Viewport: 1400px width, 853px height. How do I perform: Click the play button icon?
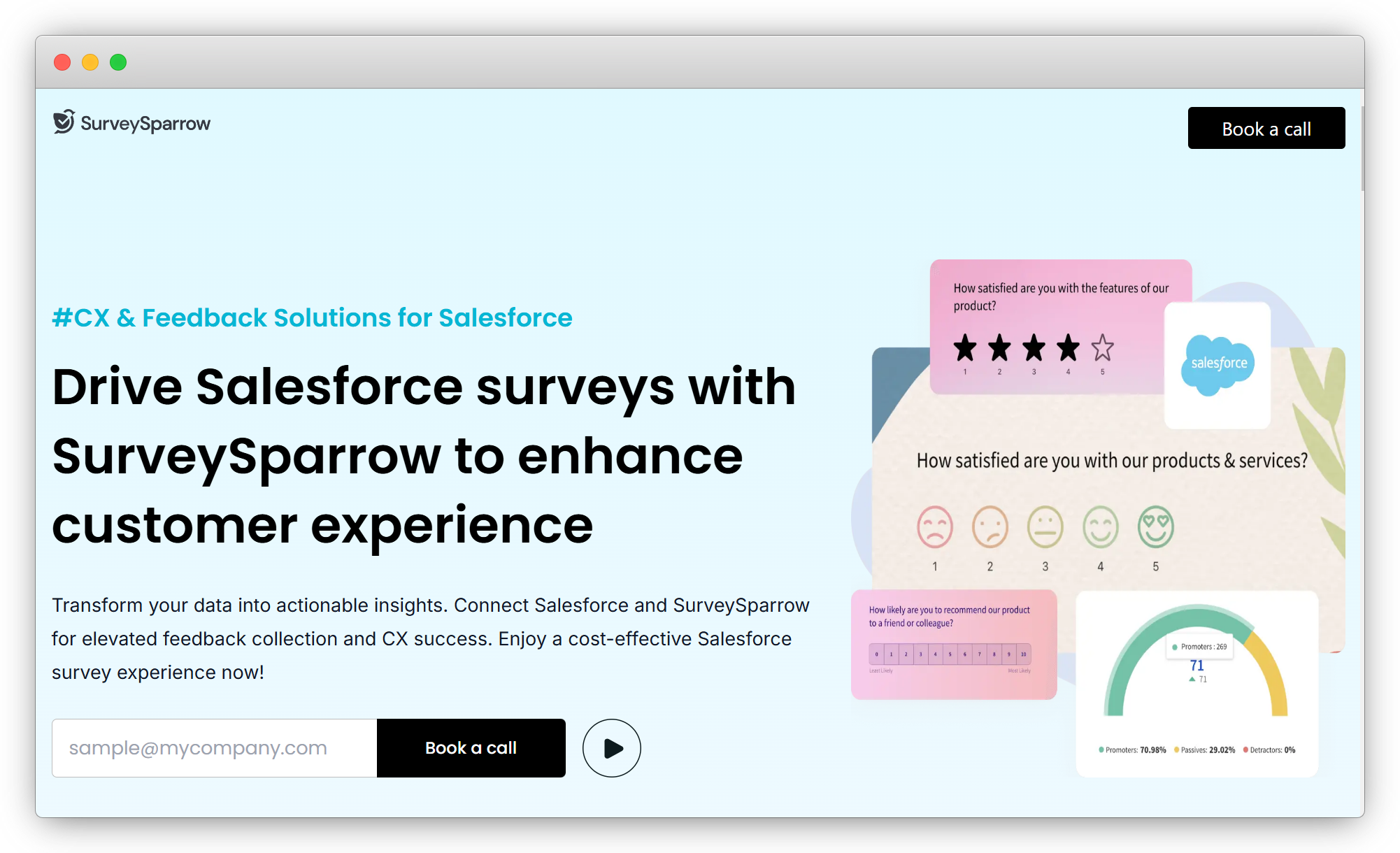tap(614, 748)
